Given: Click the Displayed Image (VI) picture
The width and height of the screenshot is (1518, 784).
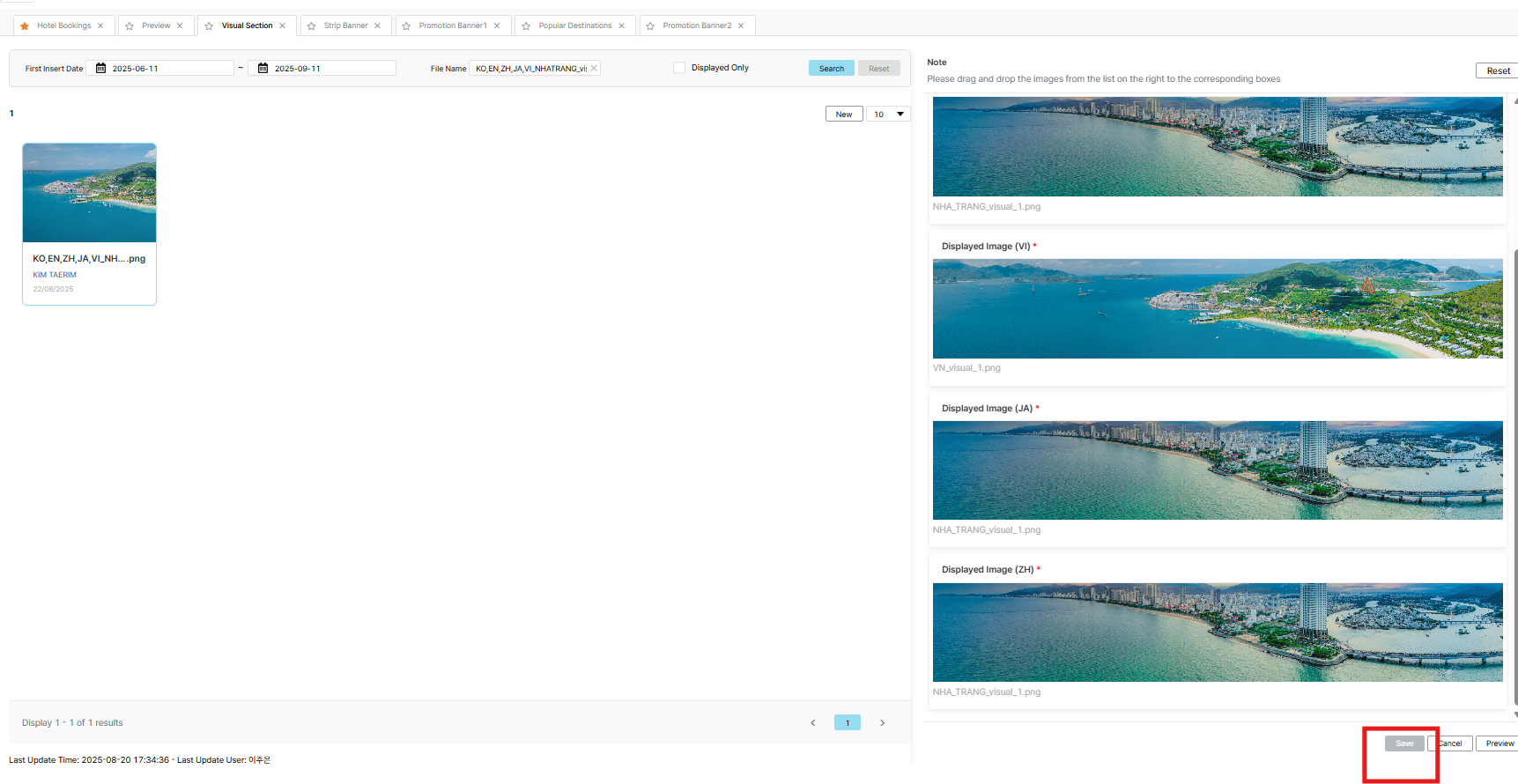Looking at the screenshot, I should pyautogui.click(x=1218, y=308).
